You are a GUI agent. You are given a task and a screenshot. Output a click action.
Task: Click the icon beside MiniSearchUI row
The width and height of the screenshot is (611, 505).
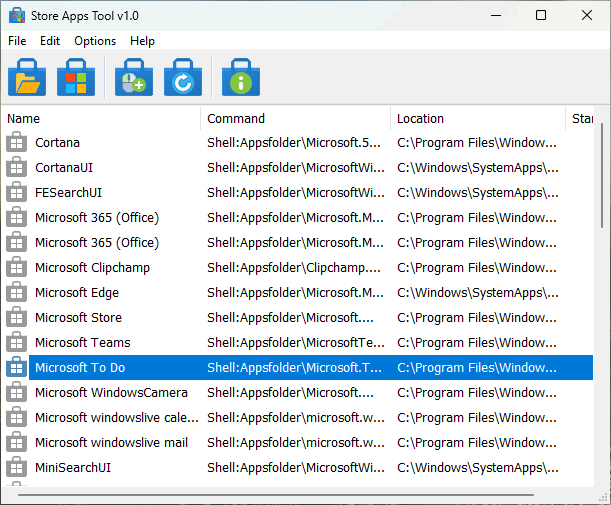pos(16,468)
